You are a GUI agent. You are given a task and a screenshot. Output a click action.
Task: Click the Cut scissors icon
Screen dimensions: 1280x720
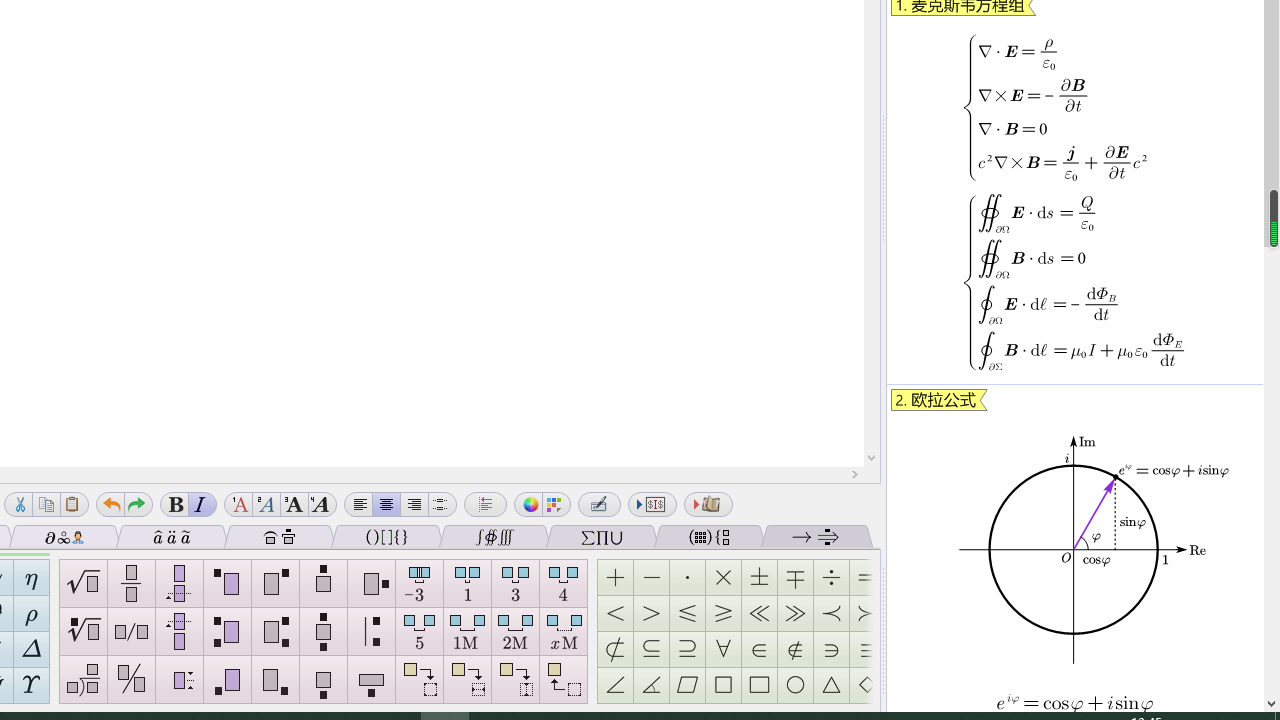click(x=20, y=505)
